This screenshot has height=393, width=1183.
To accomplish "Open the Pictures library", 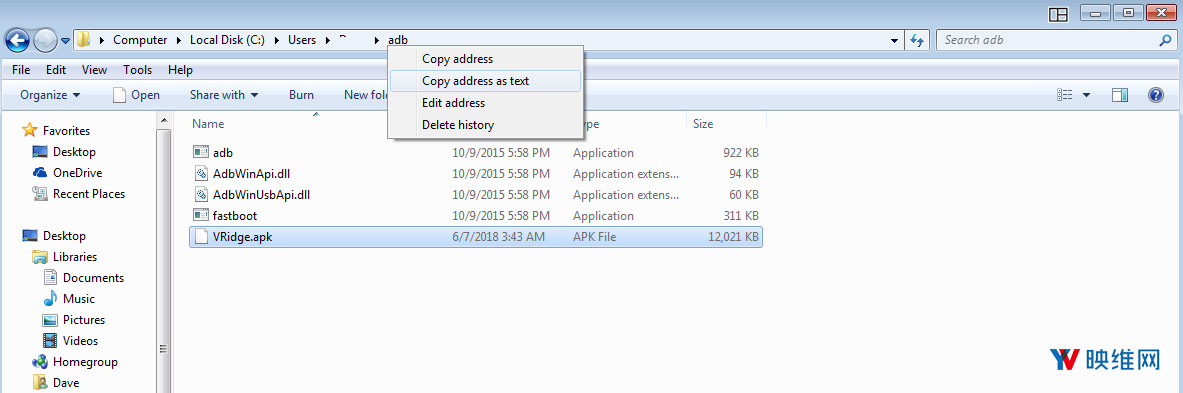I will coord(84,320).
